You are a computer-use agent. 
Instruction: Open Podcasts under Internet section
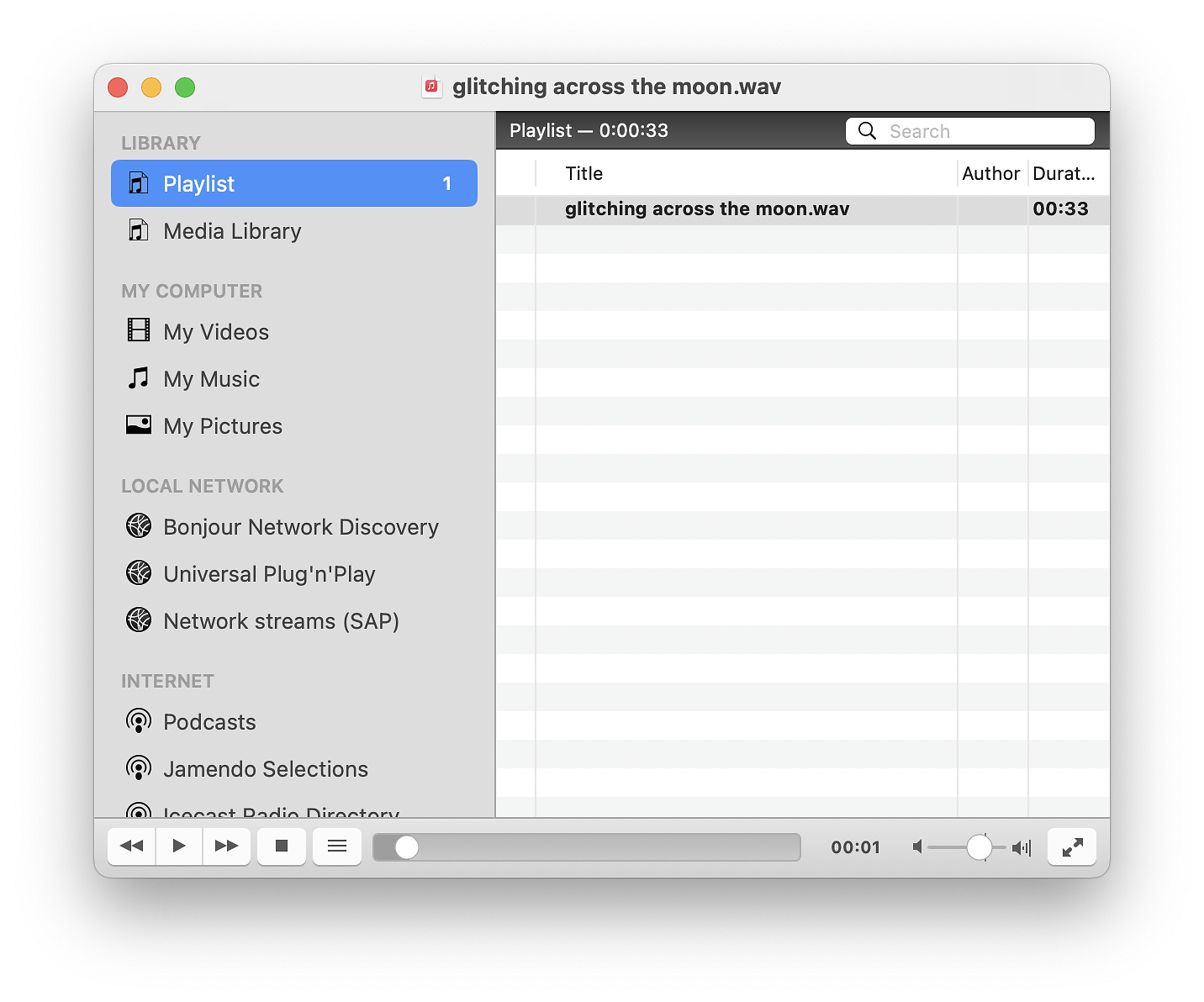pyautogui.click(x=209, y=722)
